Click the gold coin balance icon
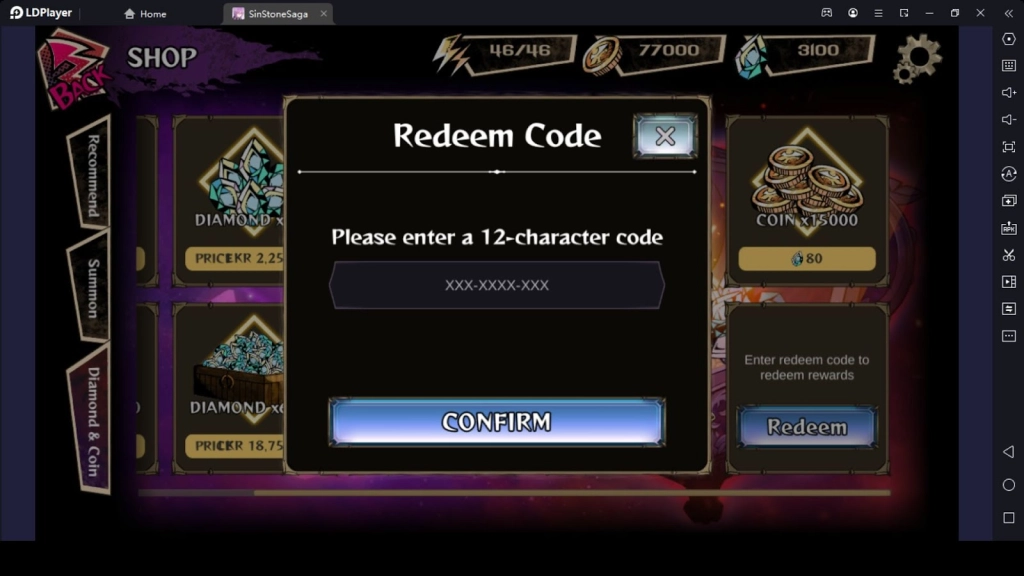This screenshot has width=1024, height=576. (601, 56)
